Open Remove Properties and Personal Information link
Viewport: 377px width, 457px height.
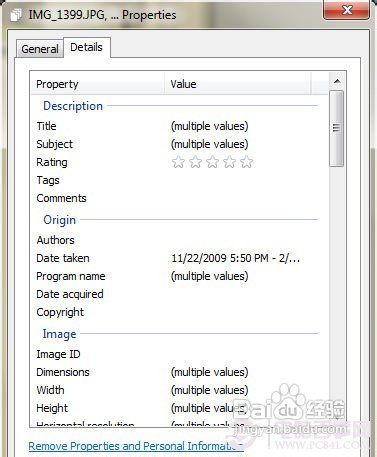[x=136, y=446]
